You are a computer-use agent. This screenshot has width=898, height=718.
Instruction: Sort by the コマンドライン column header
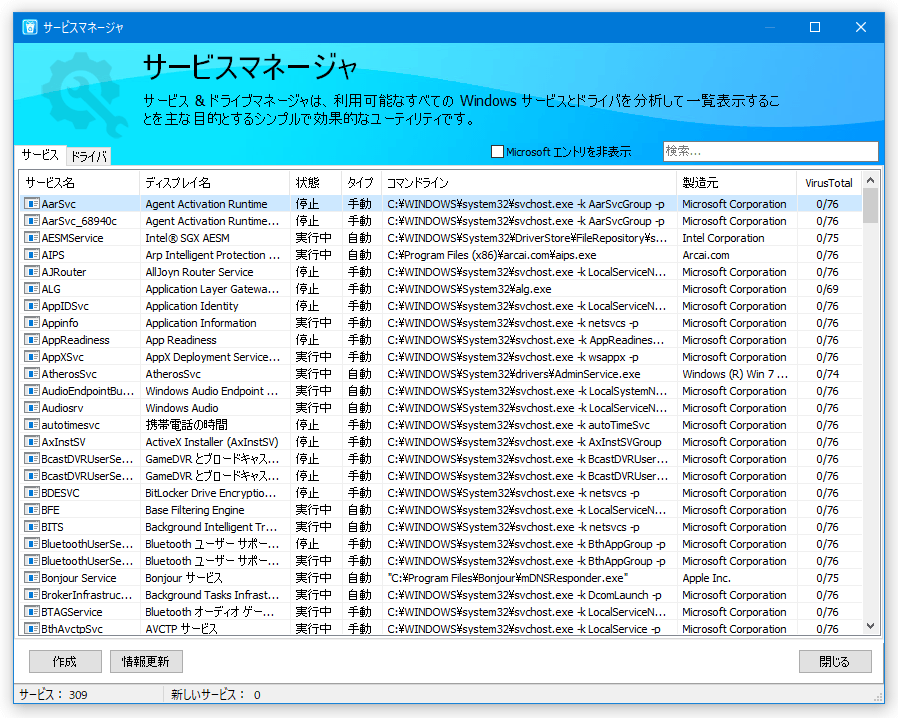pos(529,183)
